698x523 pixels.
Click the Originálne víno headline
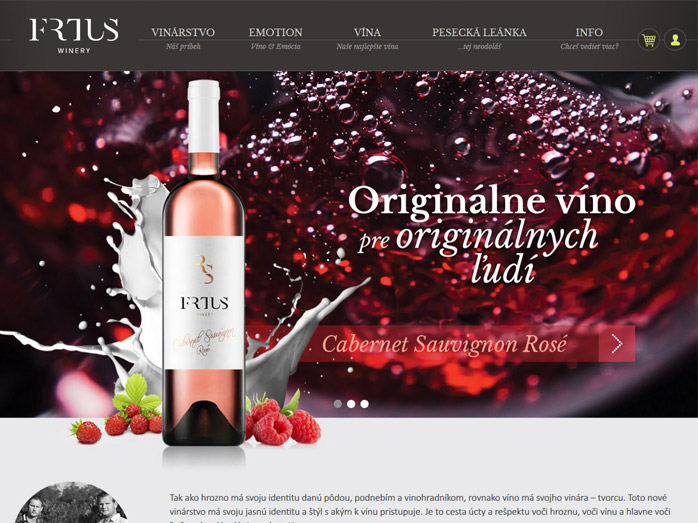coord(492,201)
